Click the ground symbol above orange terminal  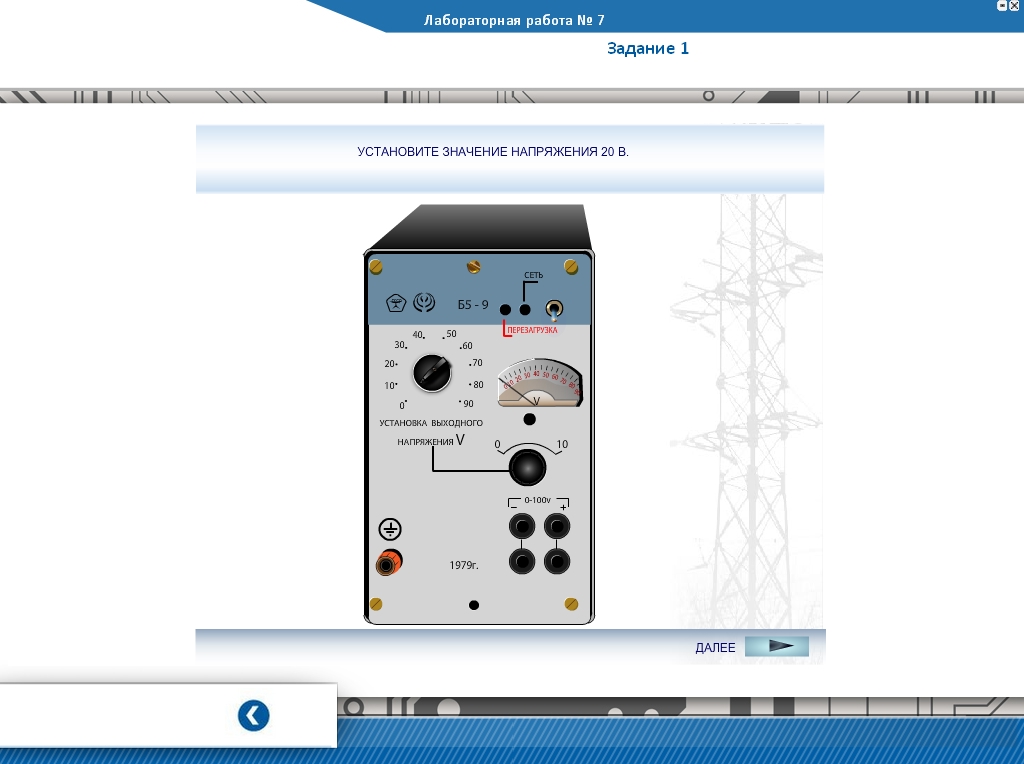(x=390, y=530)
